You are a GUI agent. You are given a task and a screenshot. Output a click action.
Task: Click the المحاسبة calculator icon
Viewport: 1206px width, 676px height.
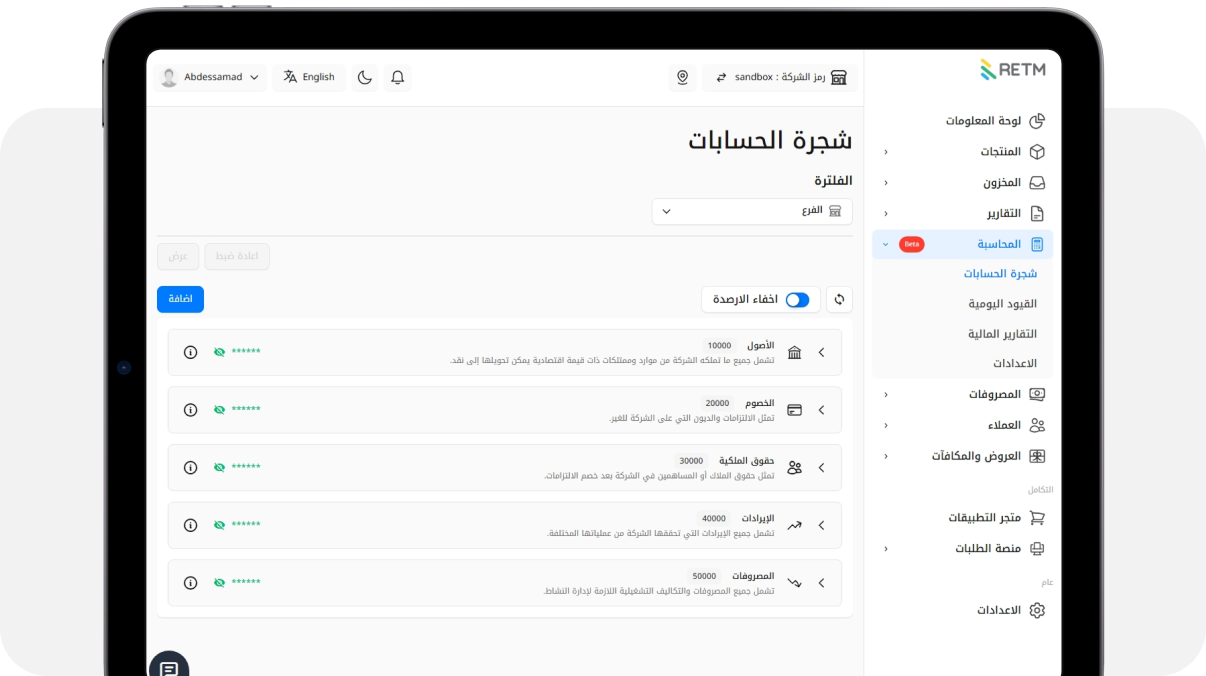click(x=1037, y=244)
